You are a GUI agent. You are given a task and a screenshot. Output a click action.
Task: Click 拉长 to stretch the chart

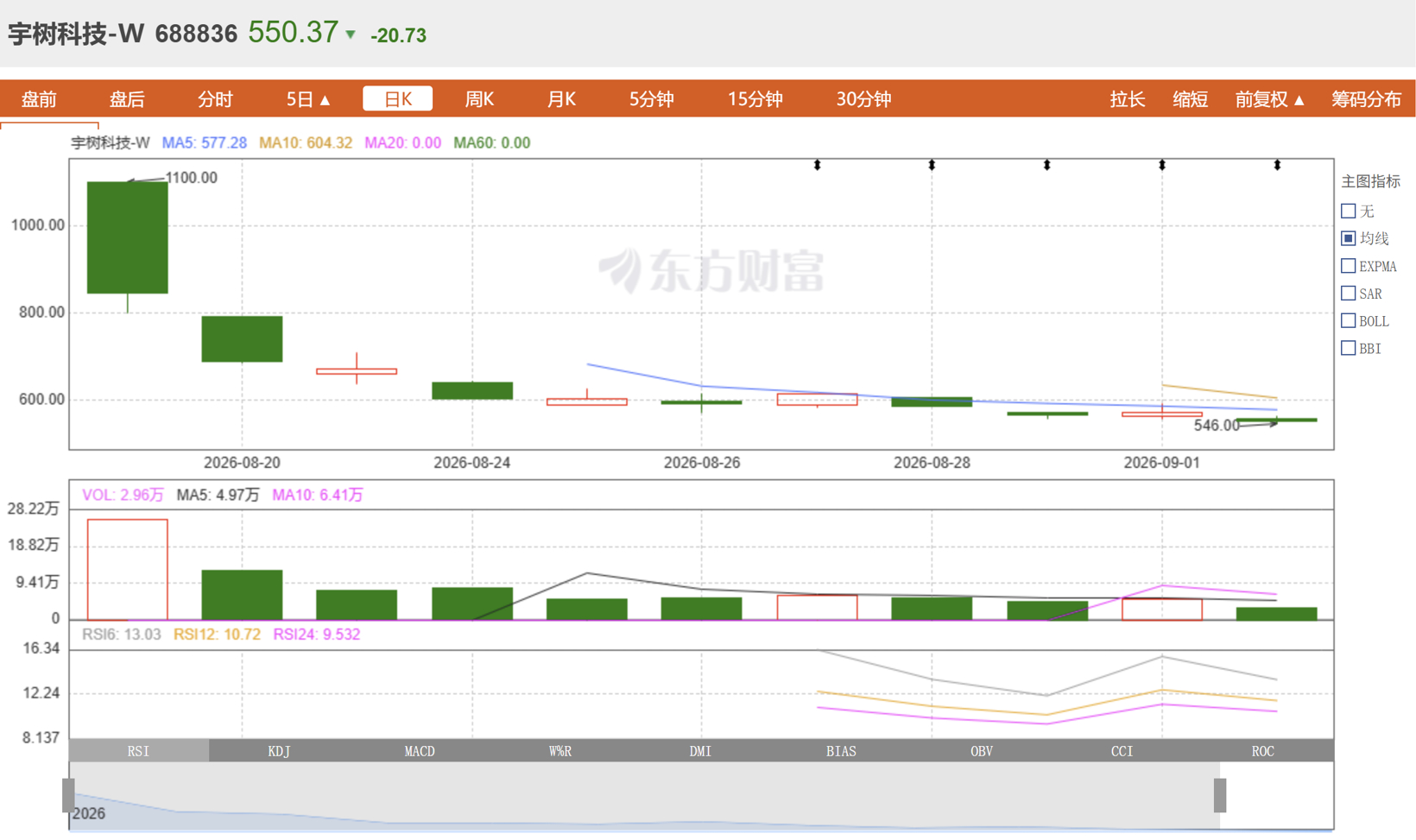(1127, 99)
